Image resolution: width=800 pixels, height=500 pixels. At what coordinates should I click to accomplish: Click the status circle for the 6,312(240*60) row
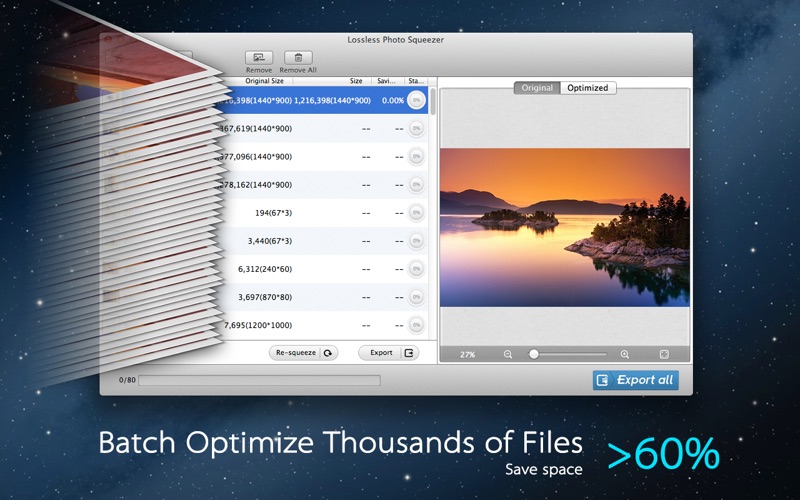click(x=416, y=269)
